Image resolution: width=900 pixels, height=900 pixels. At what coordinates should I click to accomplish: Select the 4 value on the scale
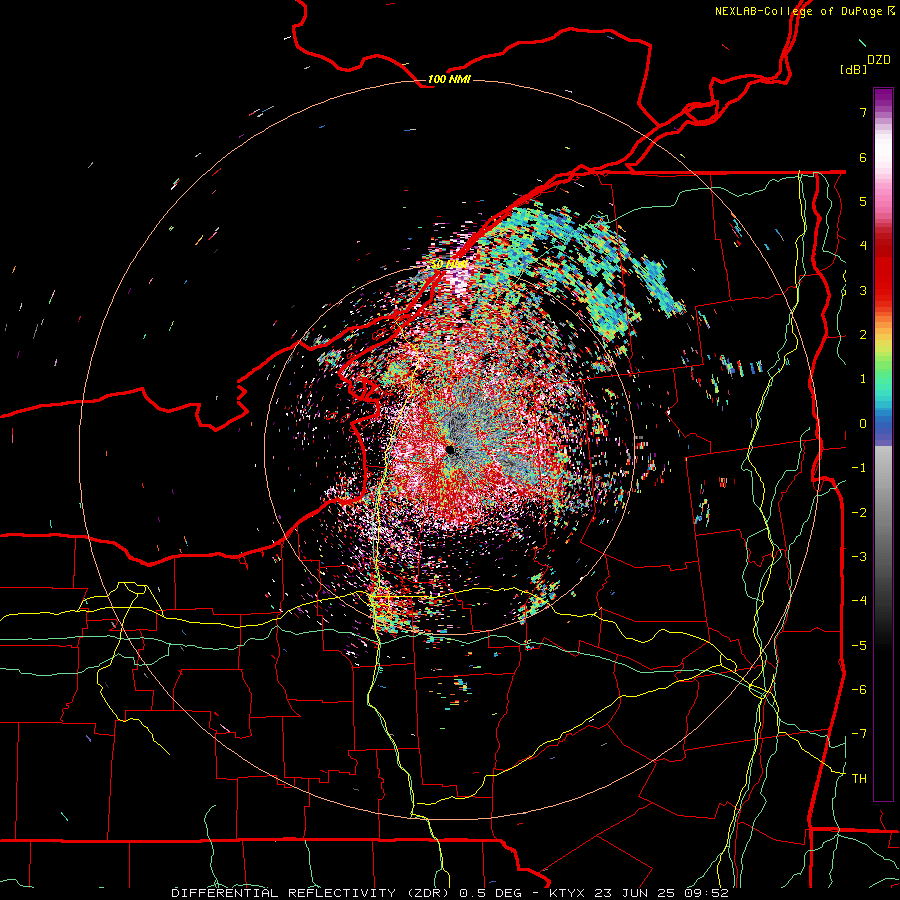(x=863, y=246)
